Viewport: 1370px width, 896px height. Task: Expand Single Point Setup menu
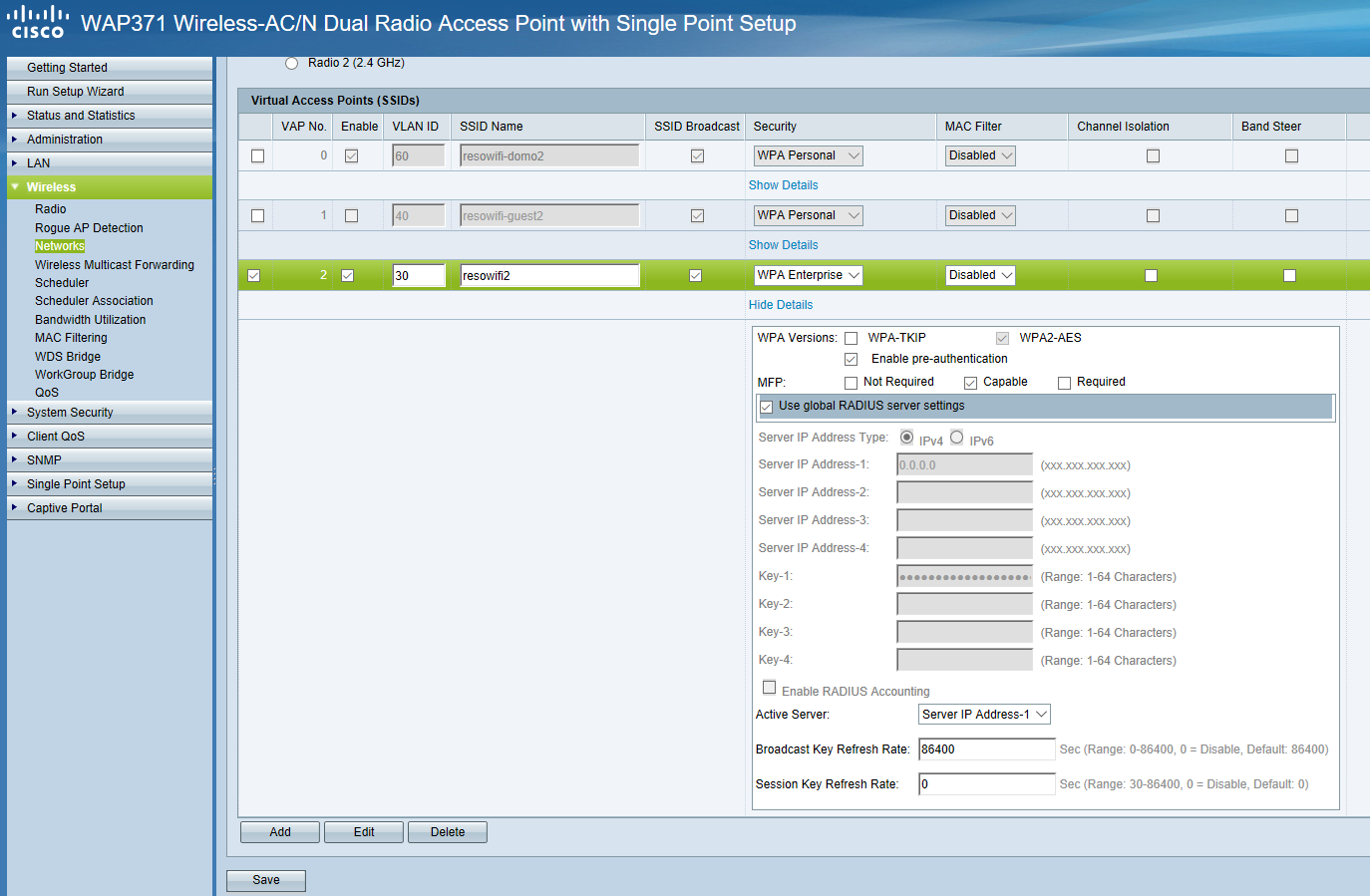[x=110, y=484]
